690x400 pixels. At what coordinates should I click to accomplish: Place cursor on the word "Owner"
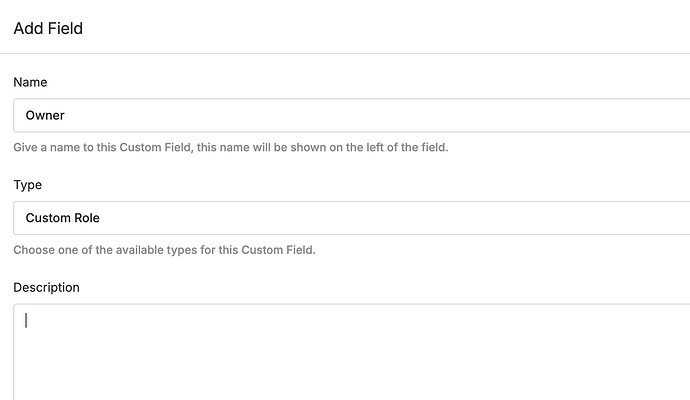click(x=45, y=115)
